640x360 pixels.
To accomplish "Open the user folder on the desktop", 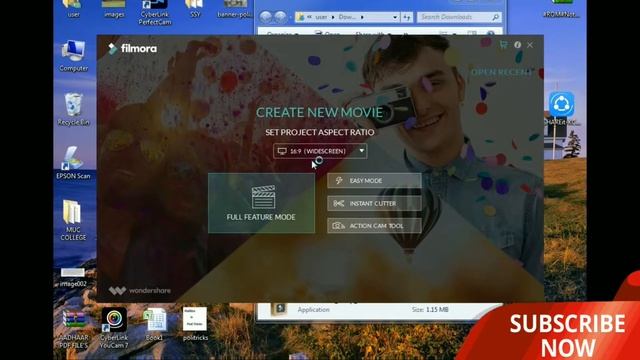I will [x=73, y=9].
